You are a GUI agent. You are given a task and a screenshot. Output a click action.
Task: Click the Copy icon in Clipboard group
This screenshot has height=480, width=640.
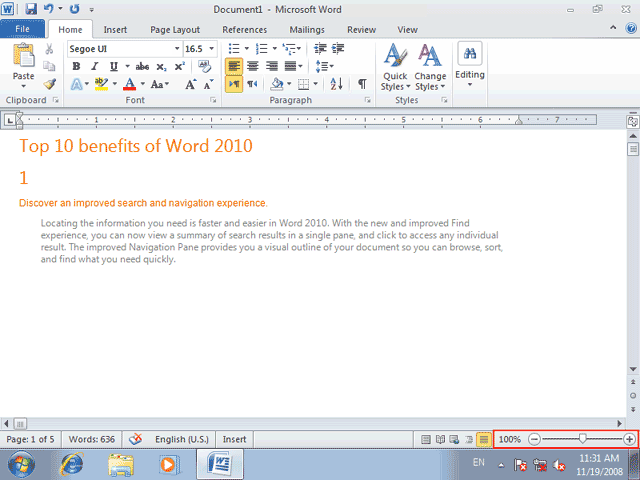(x=49, y=66)
